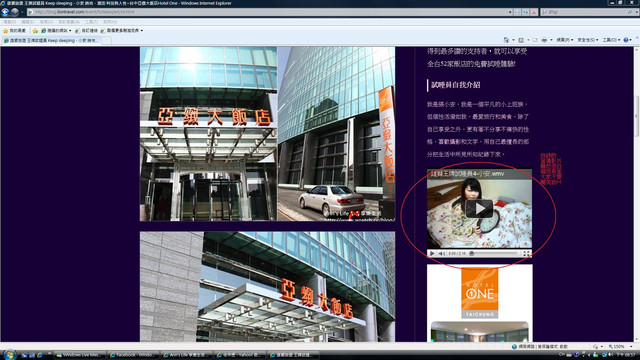Screen dimensions: 640x360
Task: Click the hotel interior image below the logo
Action: pos(480,331)
